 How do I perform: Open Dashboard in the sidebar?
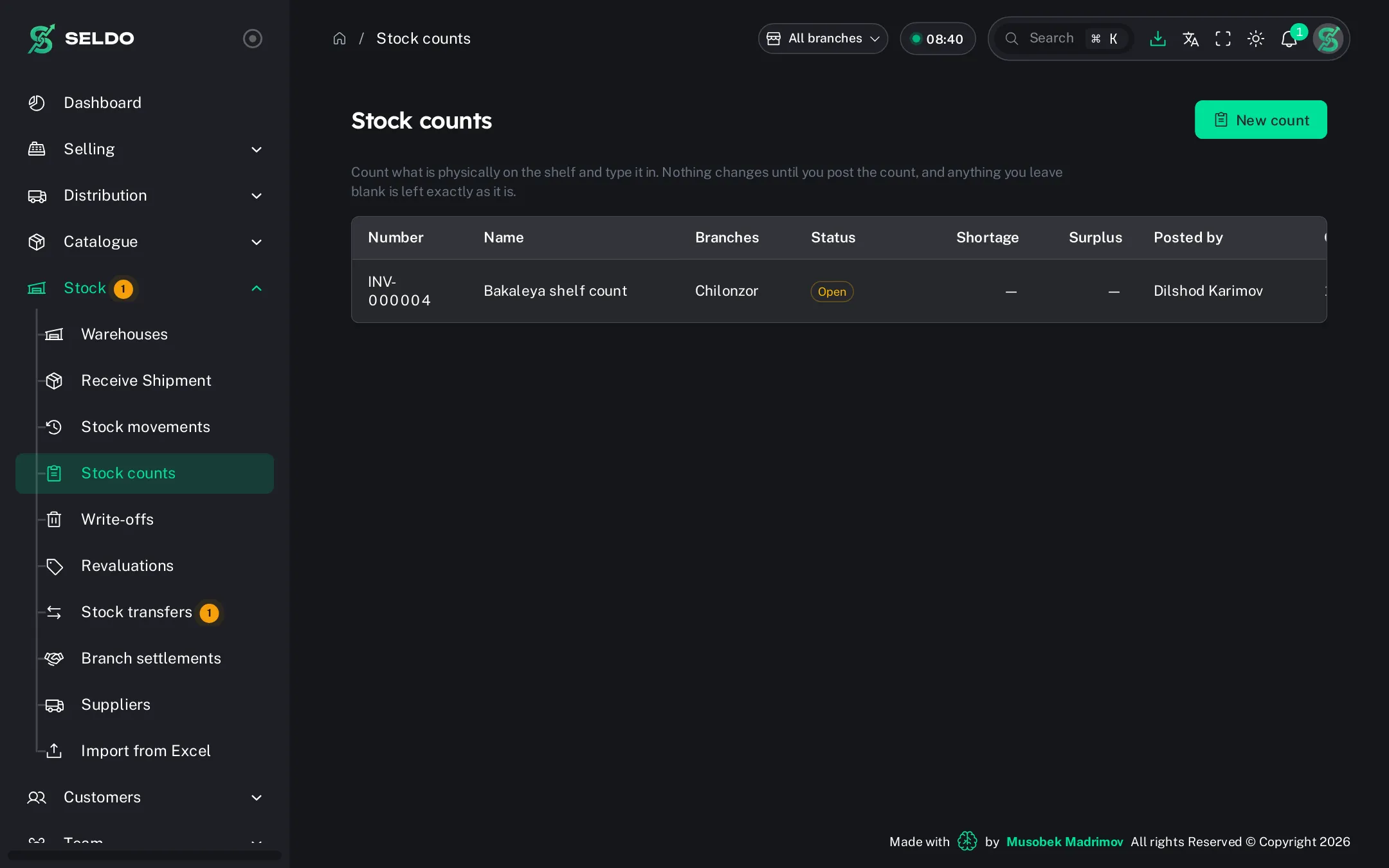pos(145,103)
